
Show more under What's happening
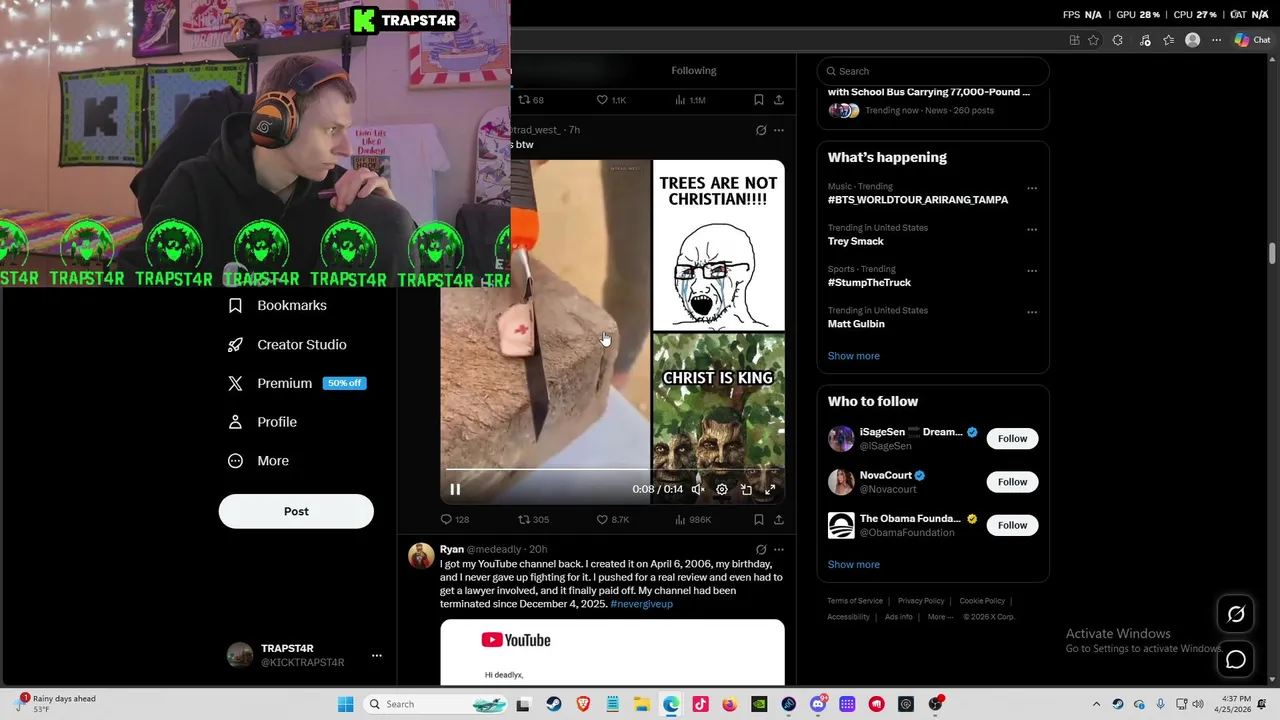point(853,356)
